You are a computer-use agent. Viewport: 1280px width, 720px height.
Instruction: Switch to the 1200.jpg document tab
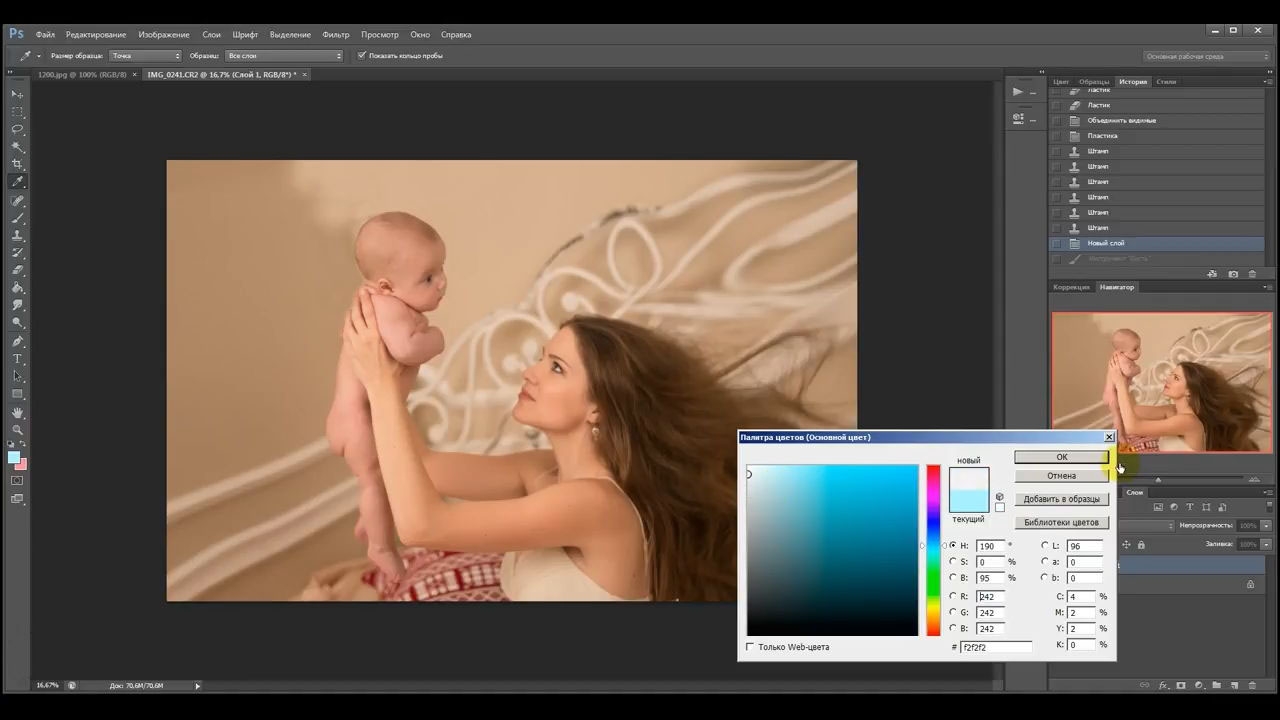(82, 75)
